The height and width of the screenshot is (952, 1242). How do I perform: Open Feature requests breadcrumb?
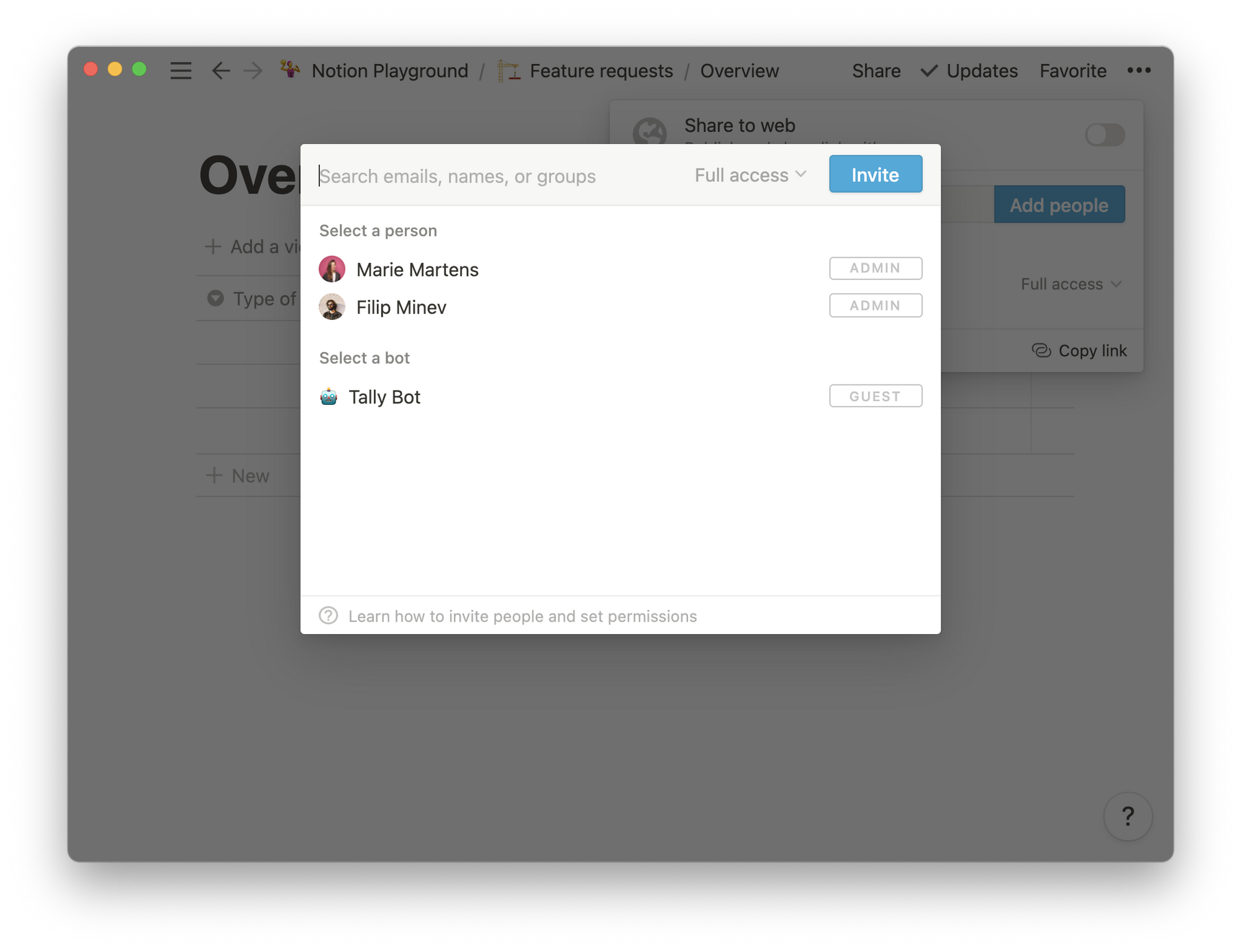click(x=601, y=71)
